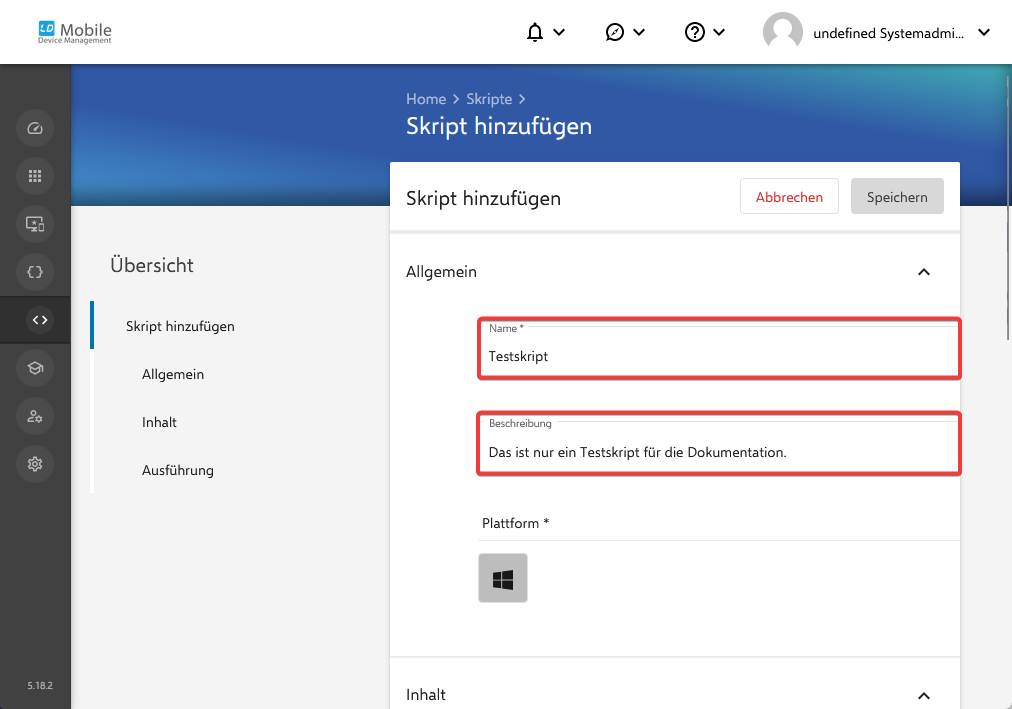This screenshot has height=709, width=1012.
Task: Open the notifications bell dropdown
Action: [x=545, y=32]
